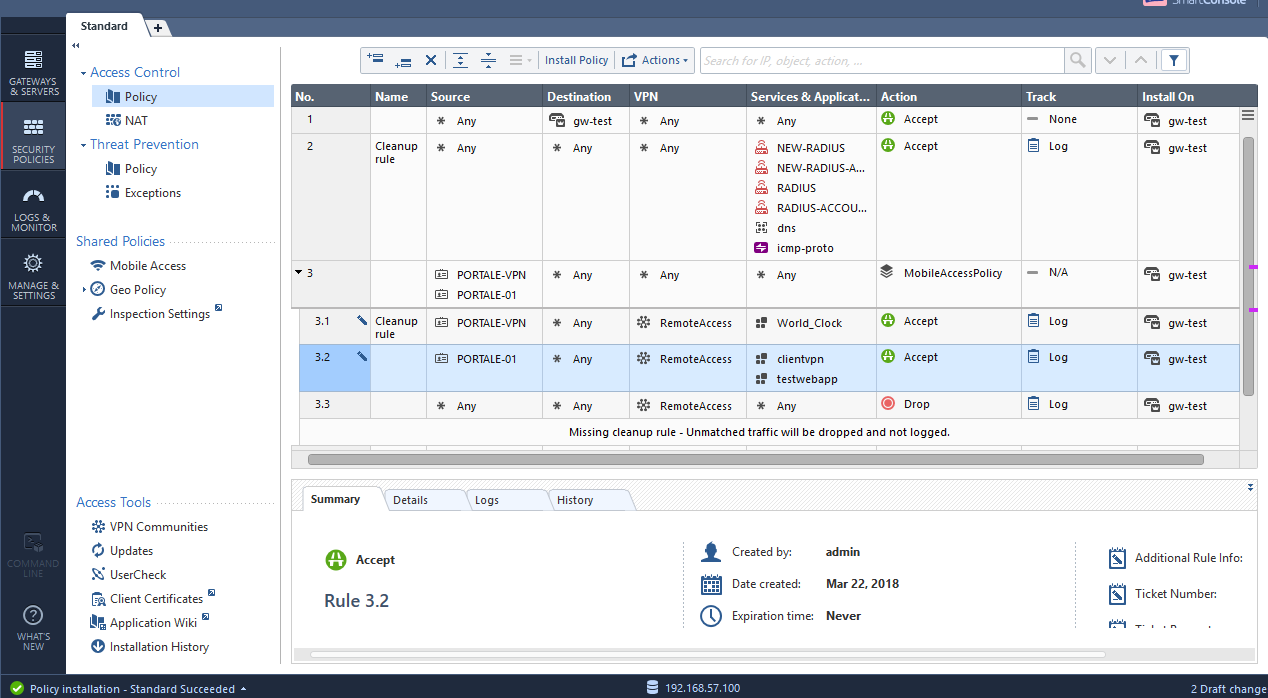Viewport: 1268px width, 698px height.
Task: Jump to previous search result arrow
Action: [x=1141, y=60]
